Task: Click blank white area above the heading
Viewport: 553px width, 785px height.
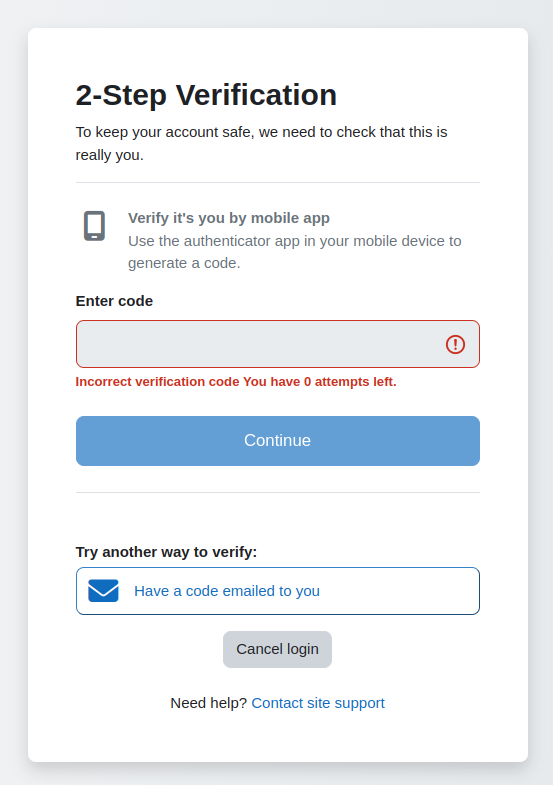Action: tap(278, 53)
